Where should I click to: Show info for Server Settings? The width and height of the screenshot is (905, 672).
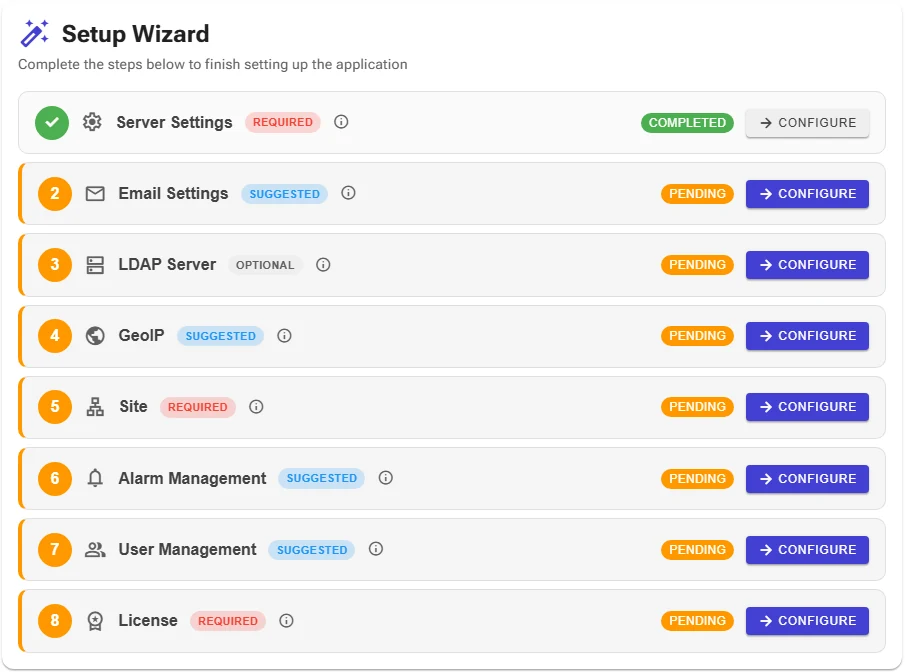(341, 122)
